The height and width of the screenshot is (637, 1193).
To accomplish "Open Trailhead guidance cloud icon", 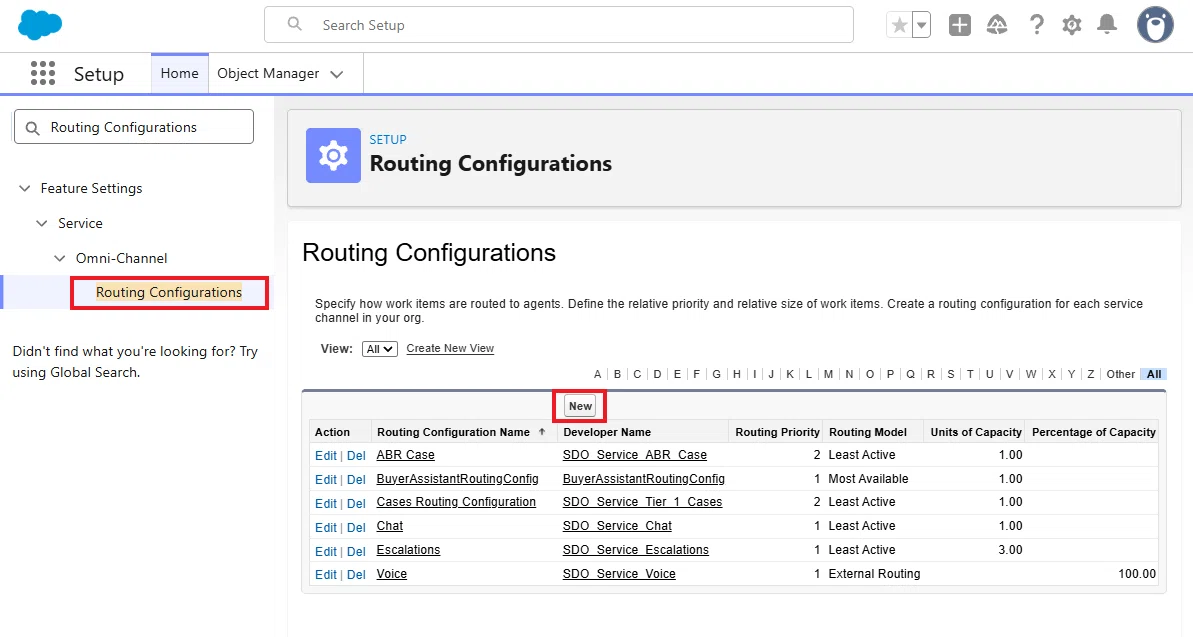I will coord(997,25).
